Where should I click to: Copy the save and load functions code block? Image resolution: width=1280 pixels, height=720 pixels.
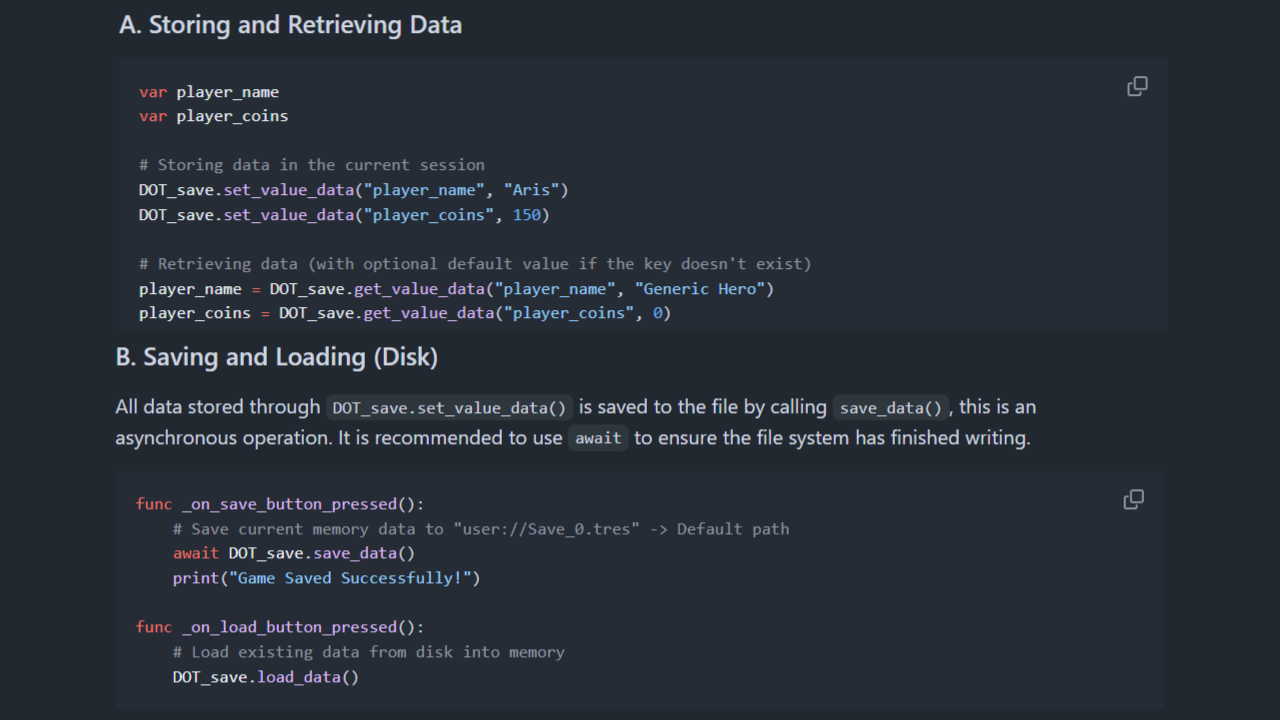(1133, 499)
